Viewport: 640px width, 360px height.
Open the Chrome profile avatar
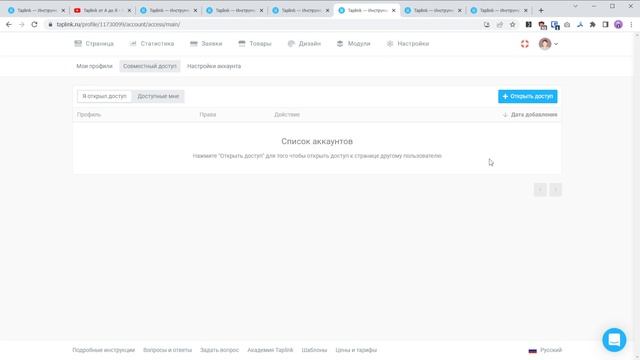pos(618,24)
